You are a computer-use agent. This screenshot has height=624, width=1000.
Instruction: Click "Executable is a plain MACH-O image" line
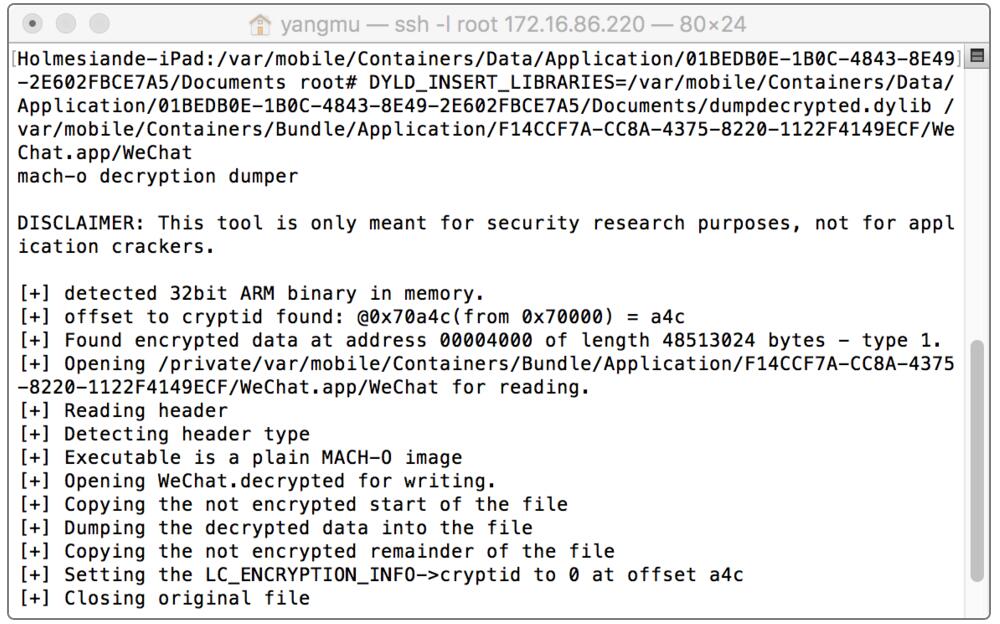(240, 457)
